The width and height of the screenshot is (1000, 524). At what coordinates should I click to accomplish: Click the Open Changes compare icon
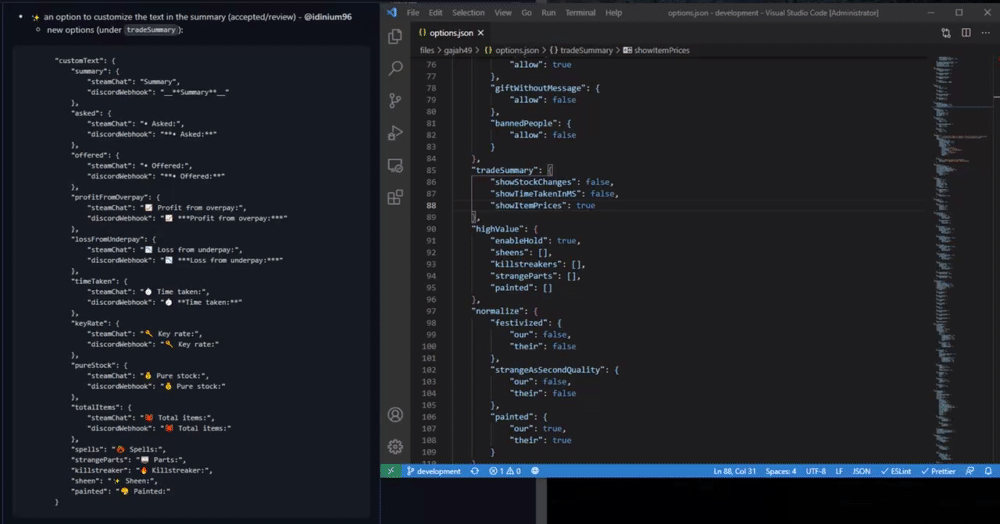pyautogui.click(x=946, y=33)
